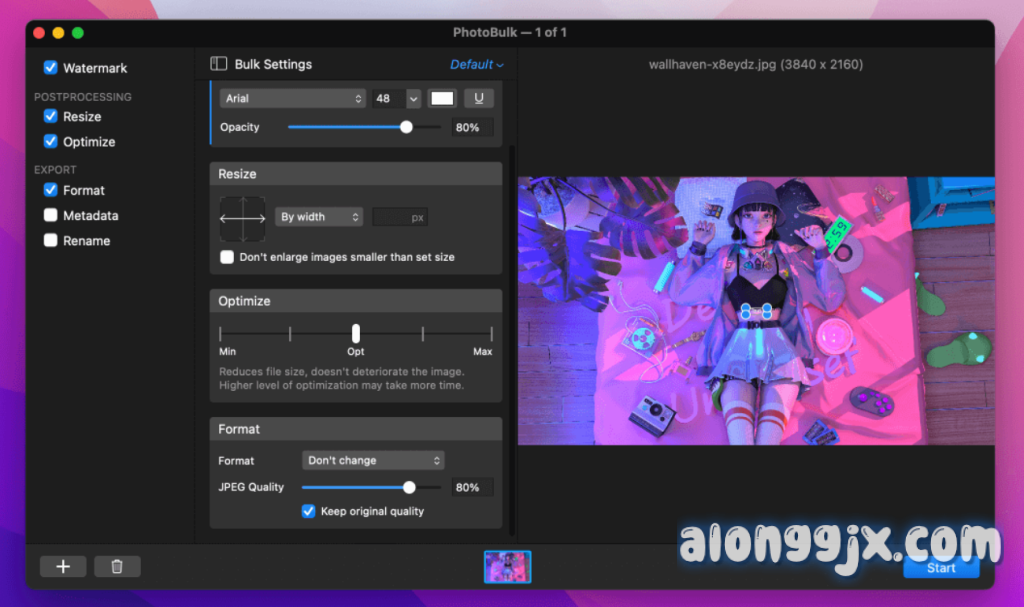The height and width of the screenshot is (607, 1024).
Task: Click the resize pixel value input field
Action: tap(399, 217)
